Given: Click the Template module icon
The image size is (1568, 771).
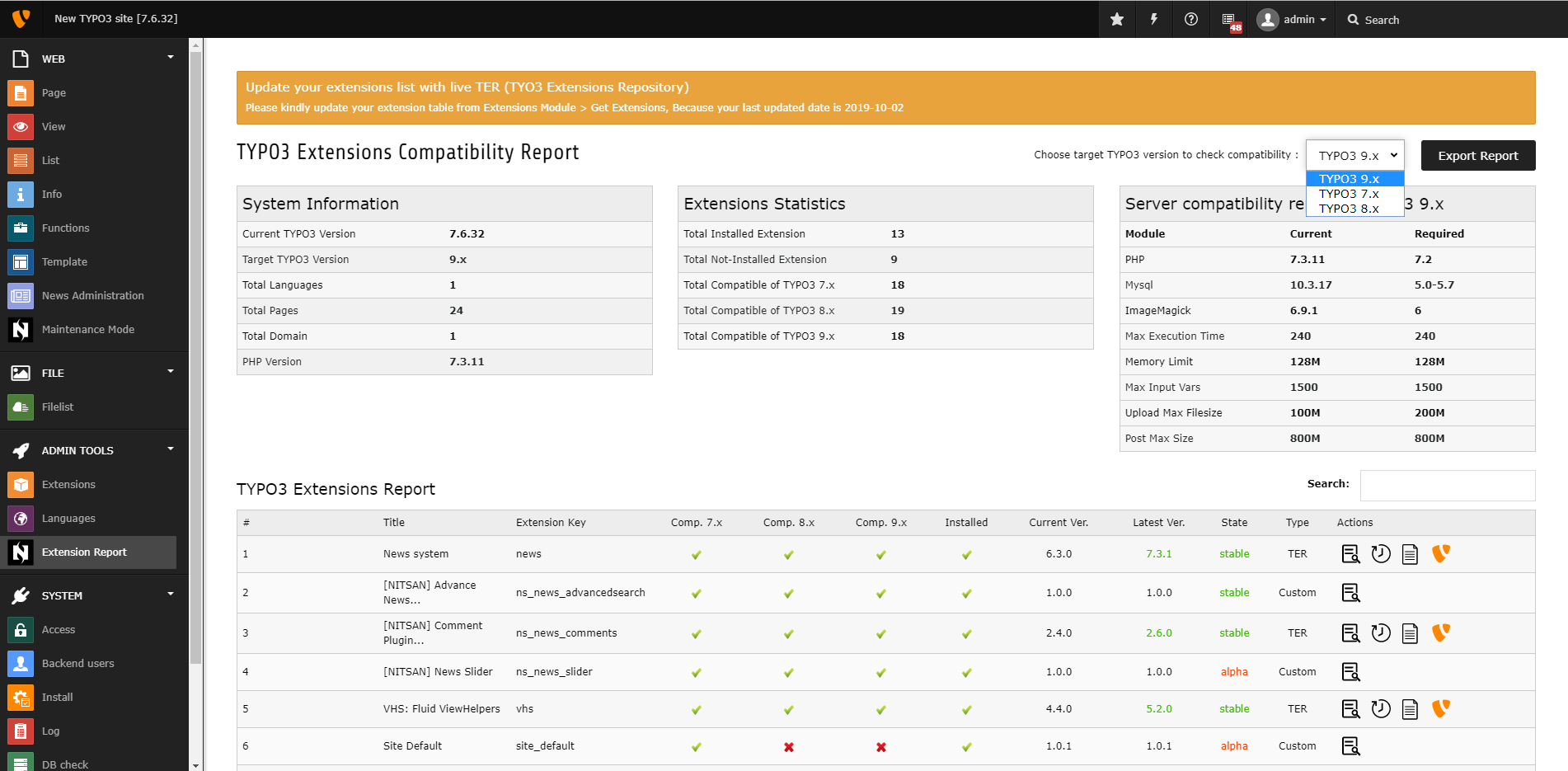Looking at the screenshot, I should [x=21, y=262].
